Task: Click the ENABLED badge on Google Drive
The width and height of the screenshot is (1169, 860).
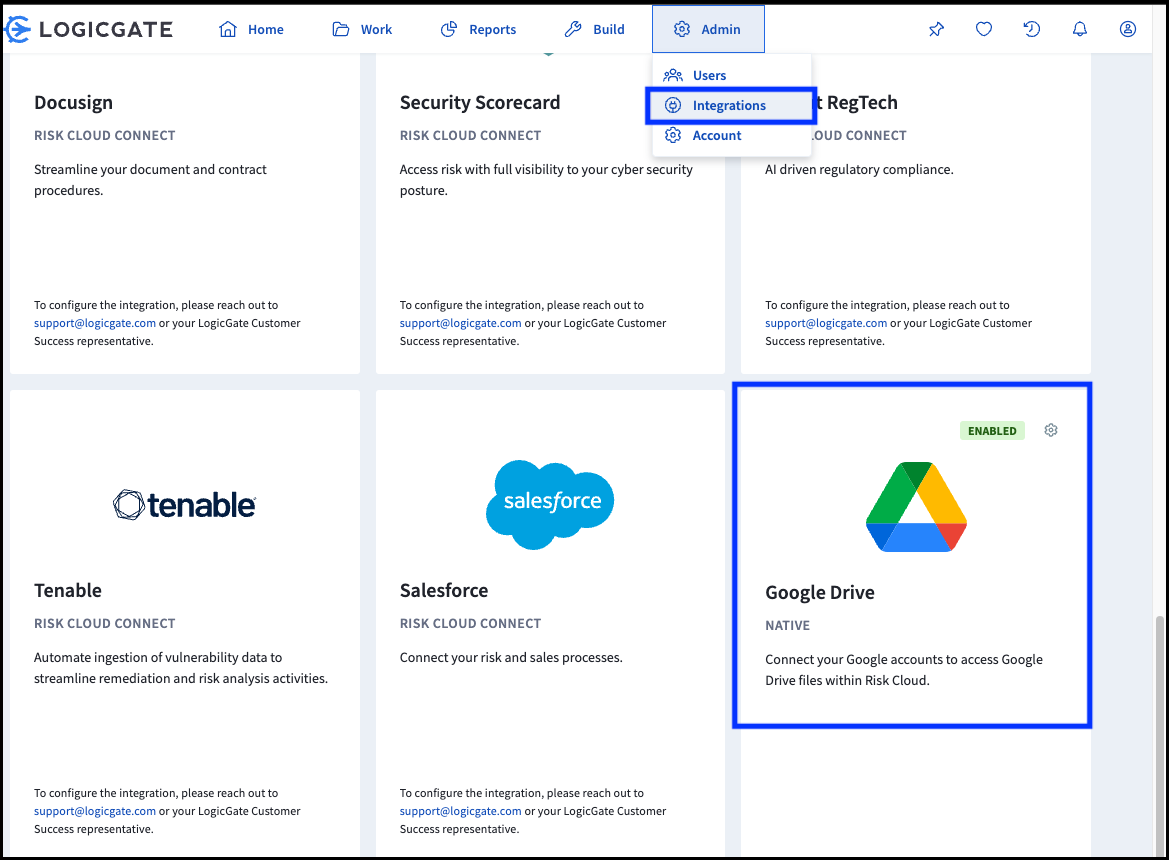Action: [x=992, y=431]
